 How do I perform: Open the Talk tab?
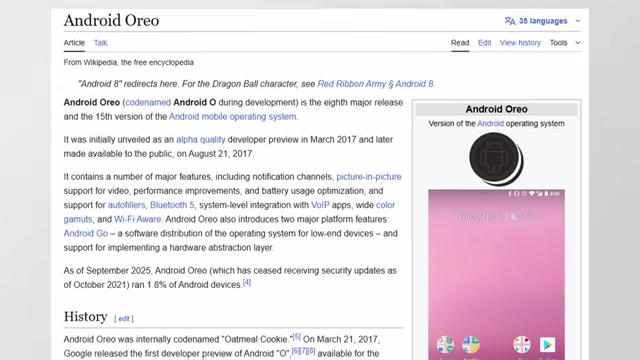tap(100, 43)
